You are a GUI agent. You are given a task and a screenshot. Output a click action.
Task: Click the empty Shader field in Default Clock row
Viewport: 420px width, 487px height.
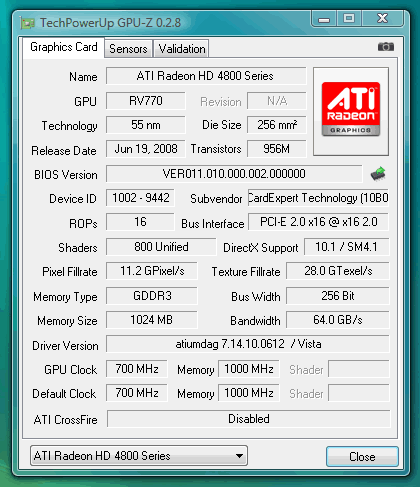359,393
